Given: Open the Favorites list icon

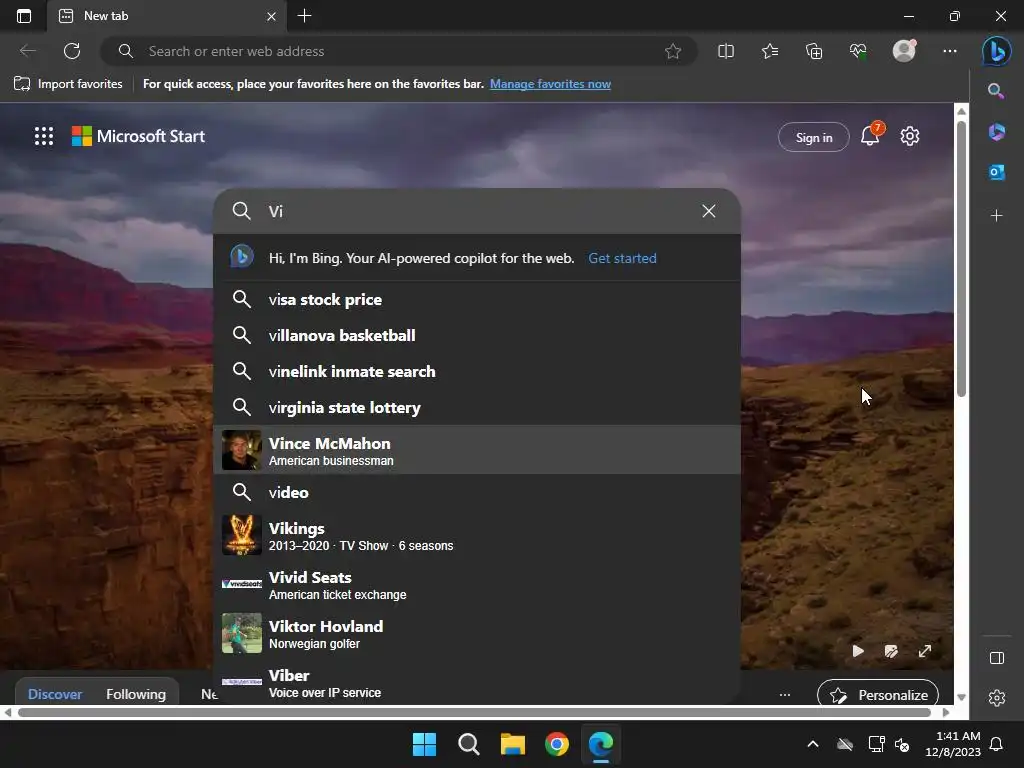Looking at the screenshot, I should coord(770,51).
